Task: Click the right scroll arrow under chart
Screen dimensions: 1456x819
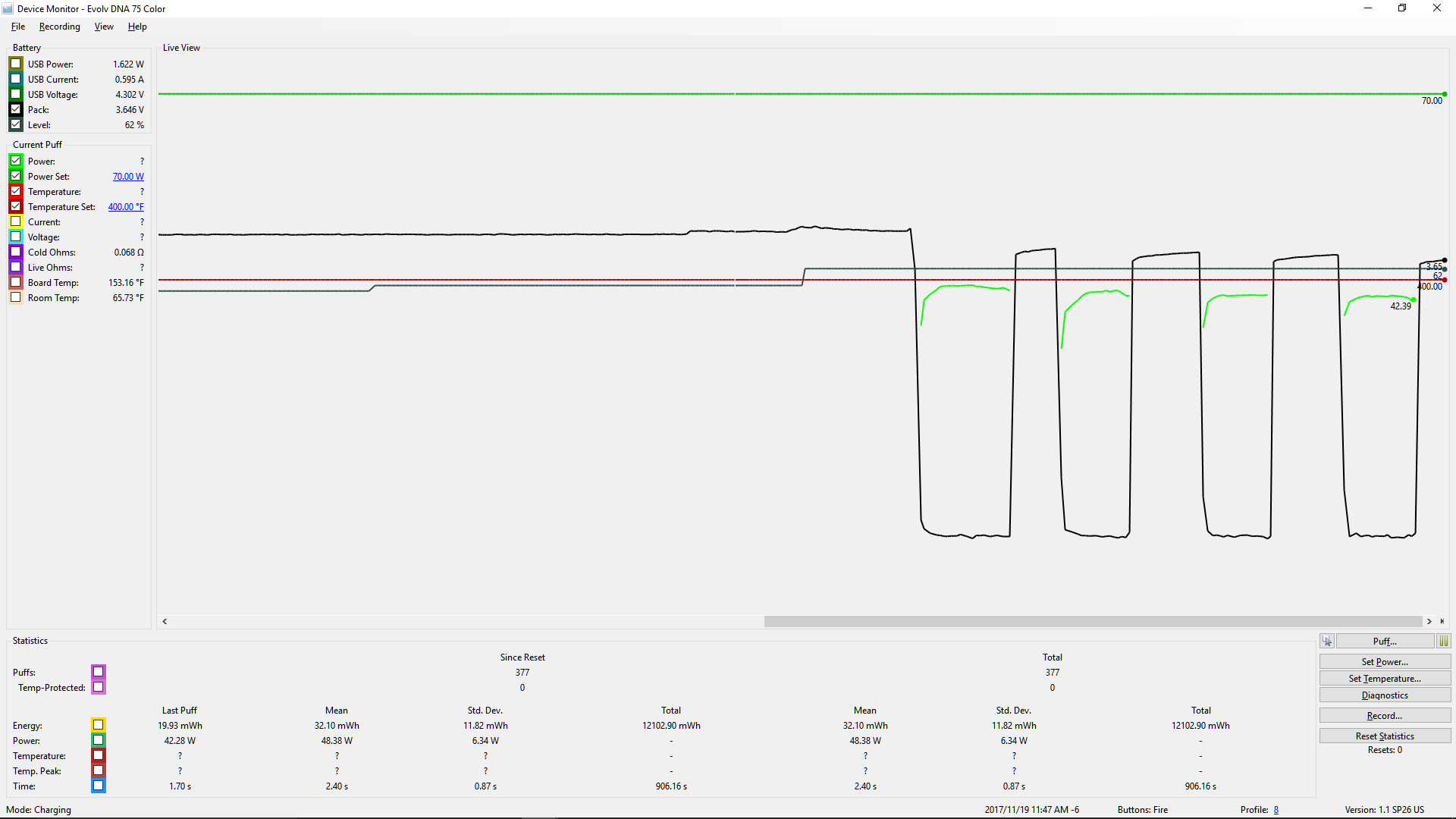Action: click(x=1429, y=621)
